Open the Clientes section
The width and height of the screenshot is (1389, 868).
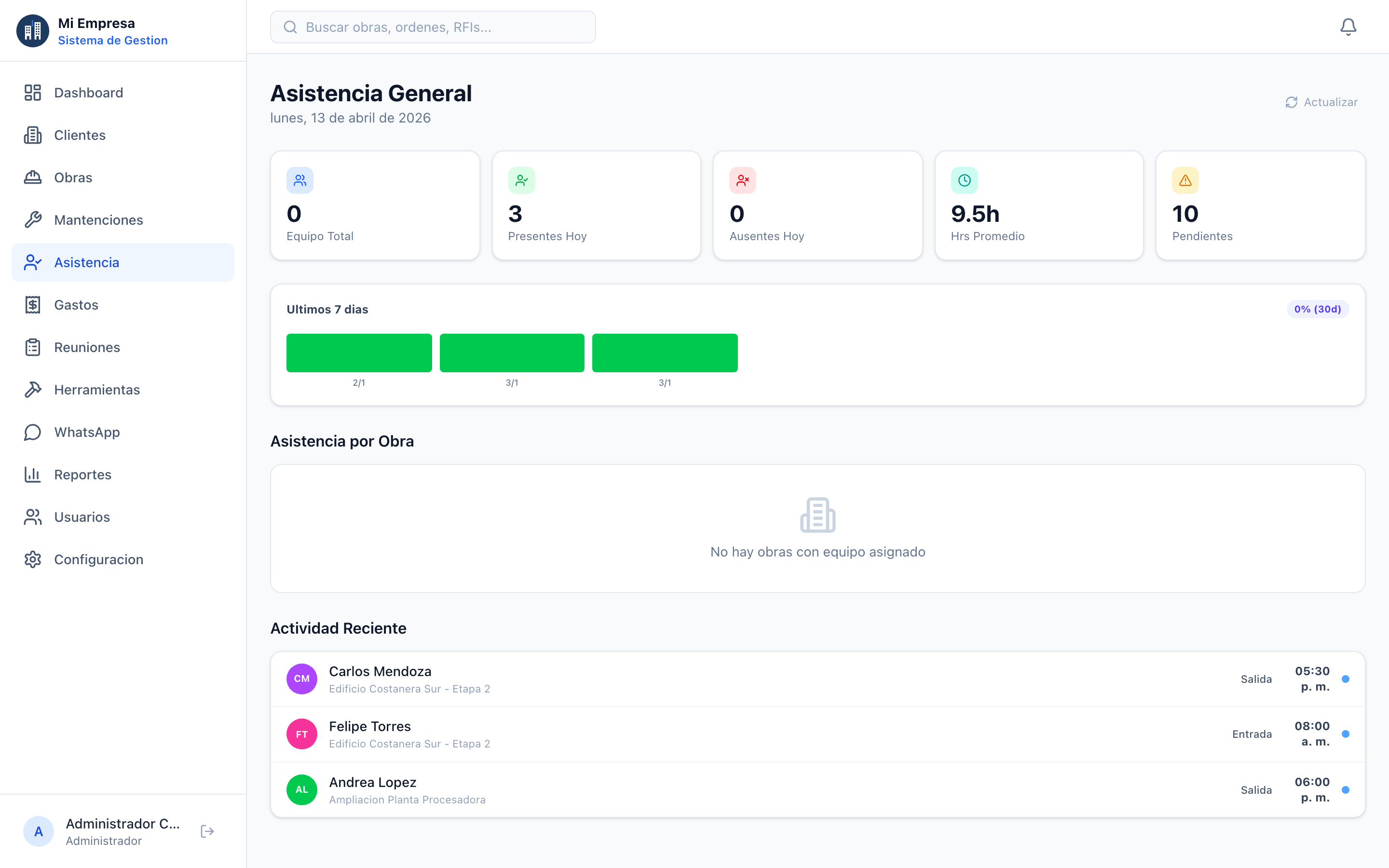click(80, 135)
